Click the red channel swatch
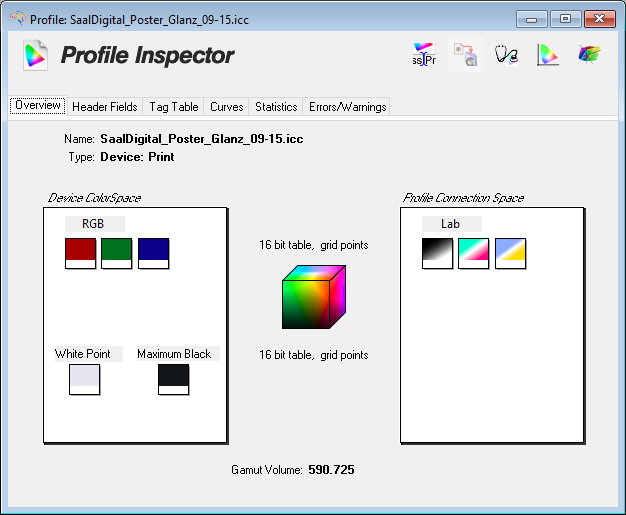This screenshot has width=626, height=515. tap(80, 253)
